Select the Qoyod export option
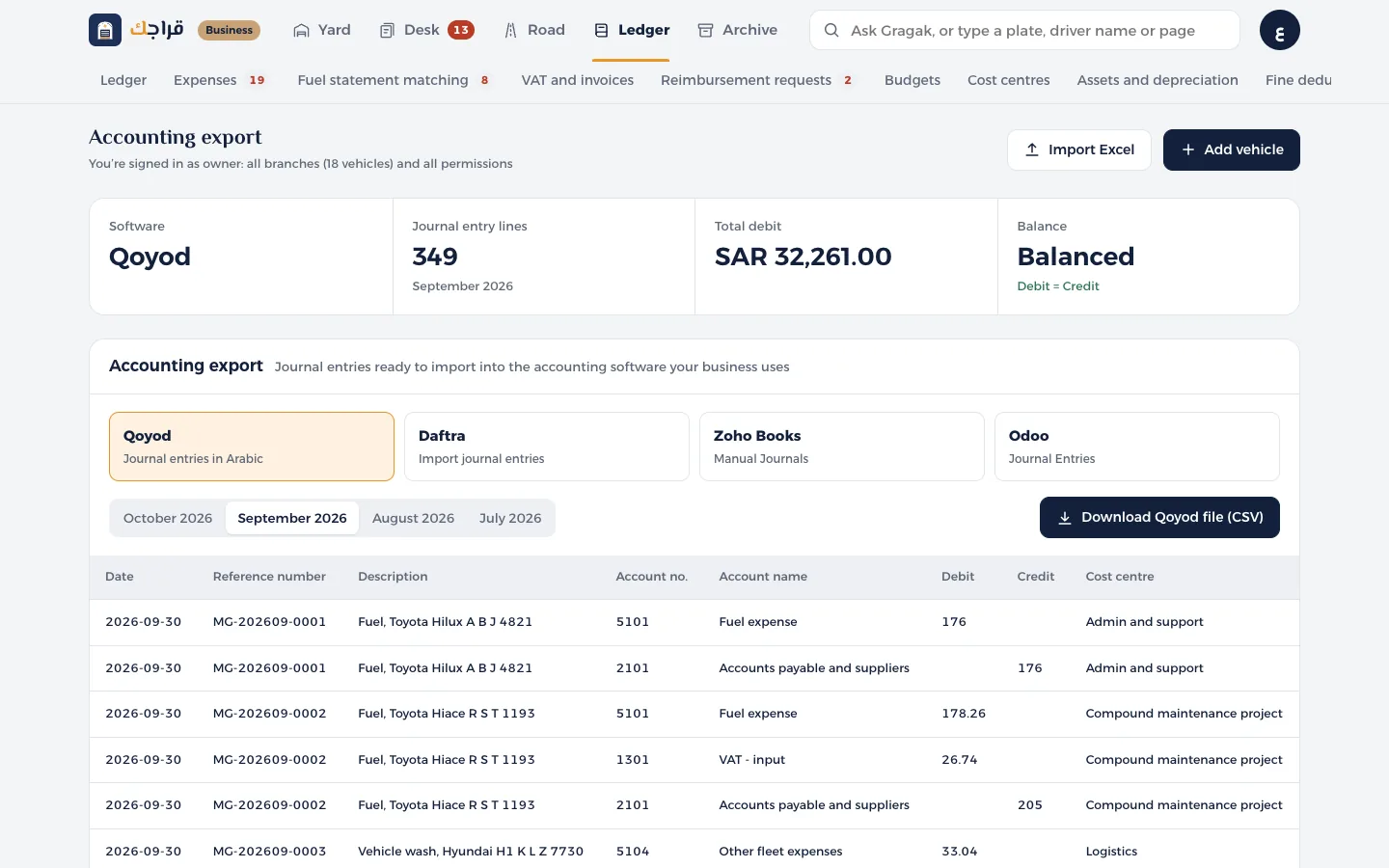The image size is (1389, 868). tap(252, 447)
